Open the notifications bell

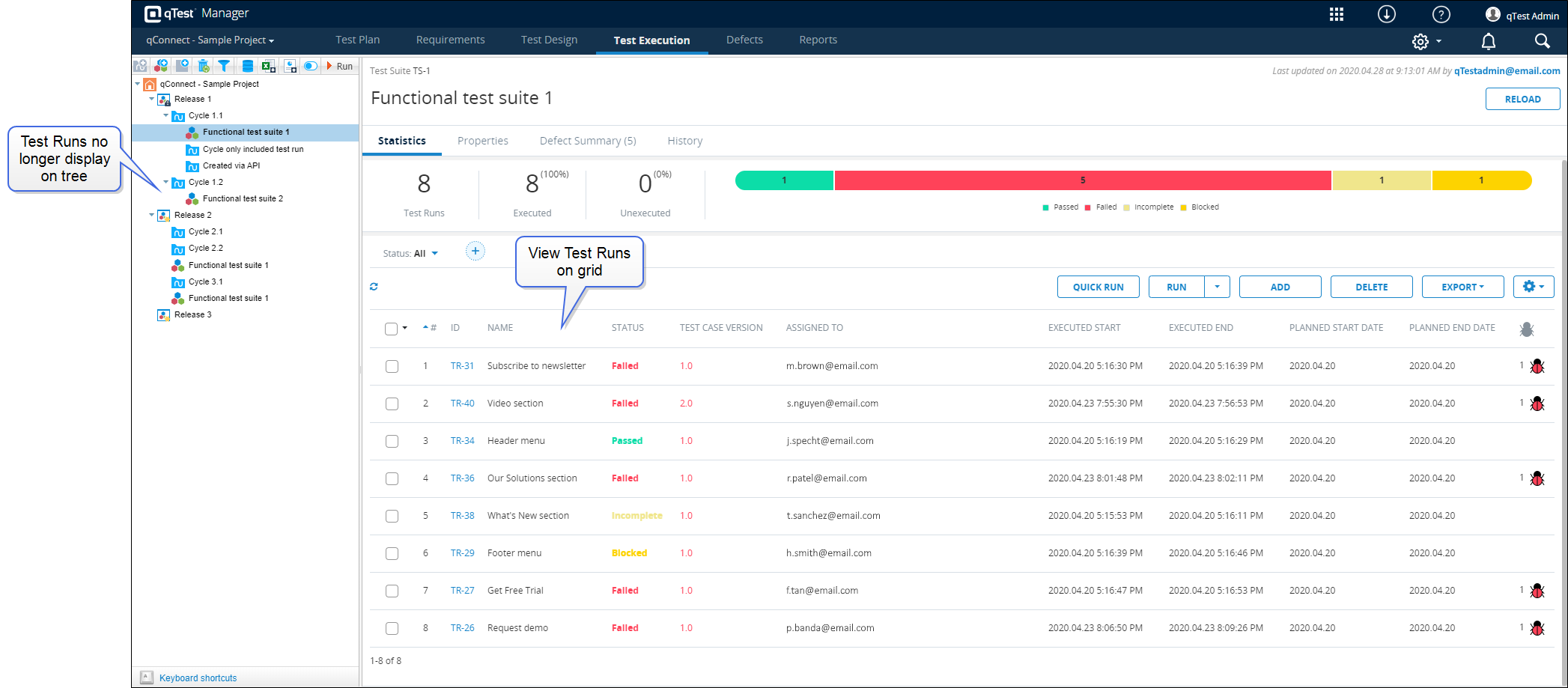(x=1488, y=42)
